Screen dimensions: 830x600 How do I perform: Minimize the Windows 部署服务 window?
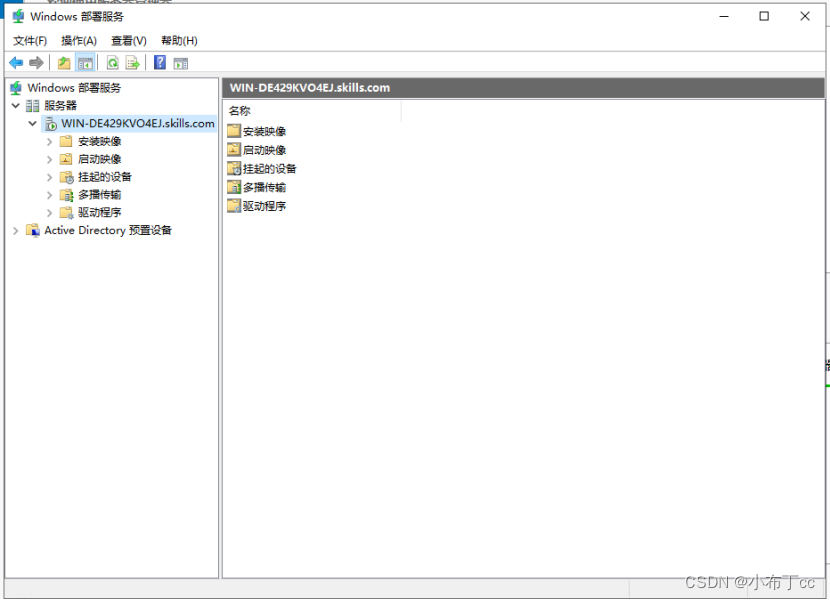pyautogui.click(x=724, y=16)
